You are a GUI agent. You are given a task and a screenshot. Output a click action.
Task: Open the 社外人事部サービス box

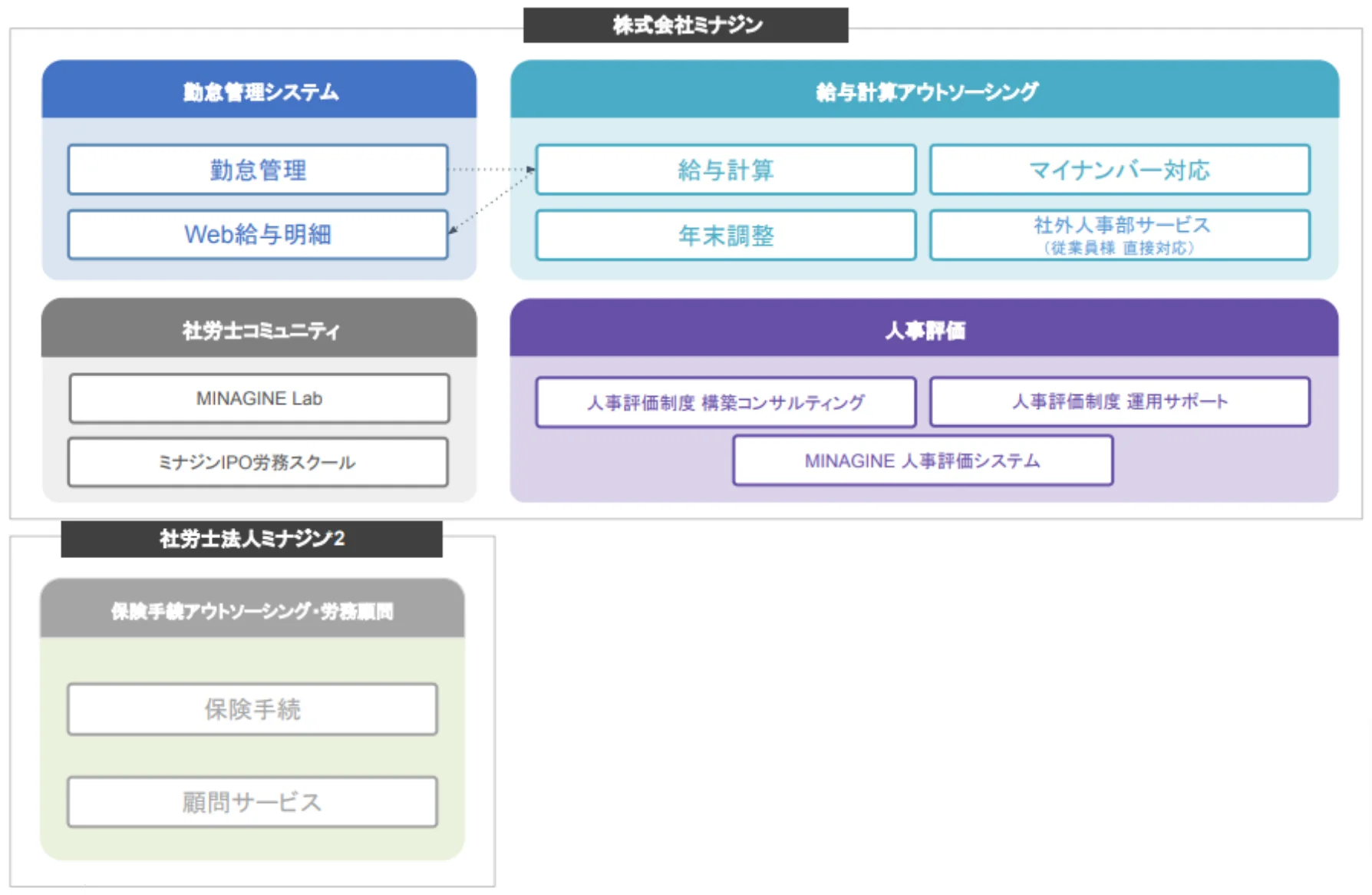pyautogui.click(x=1120, y=235)
